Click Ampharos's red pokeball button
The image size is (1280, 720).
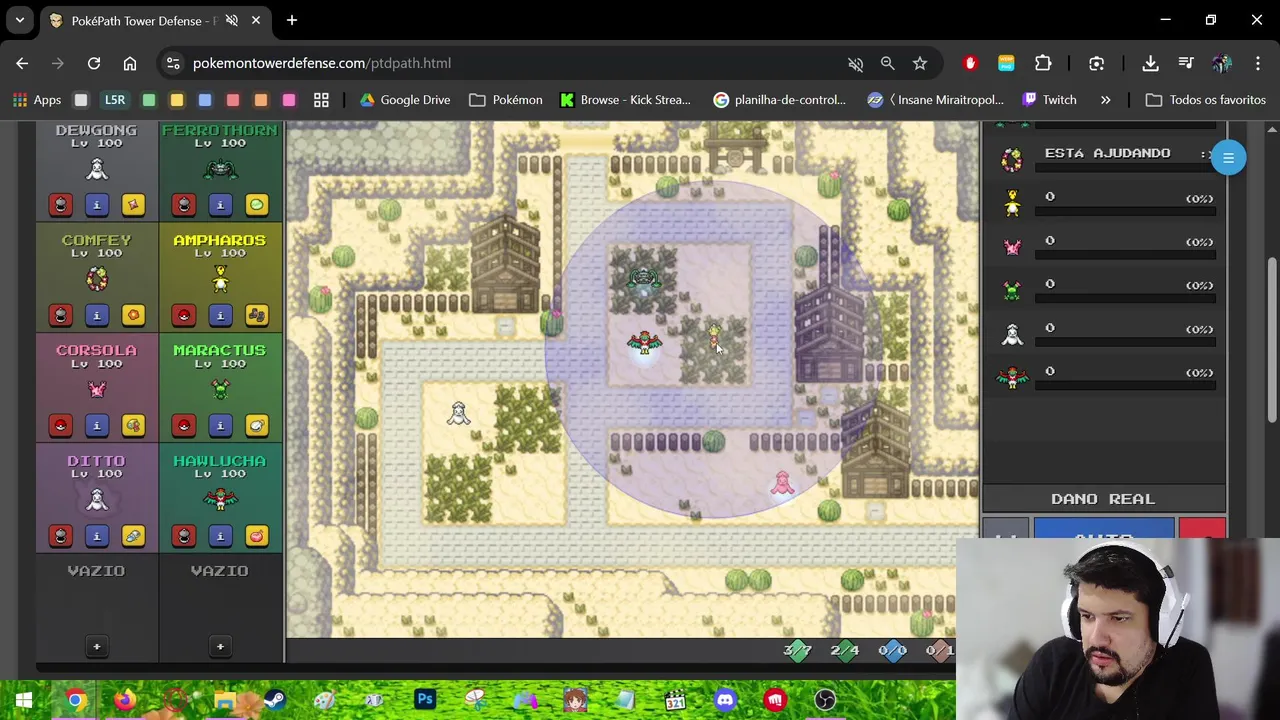click(183, 315)
